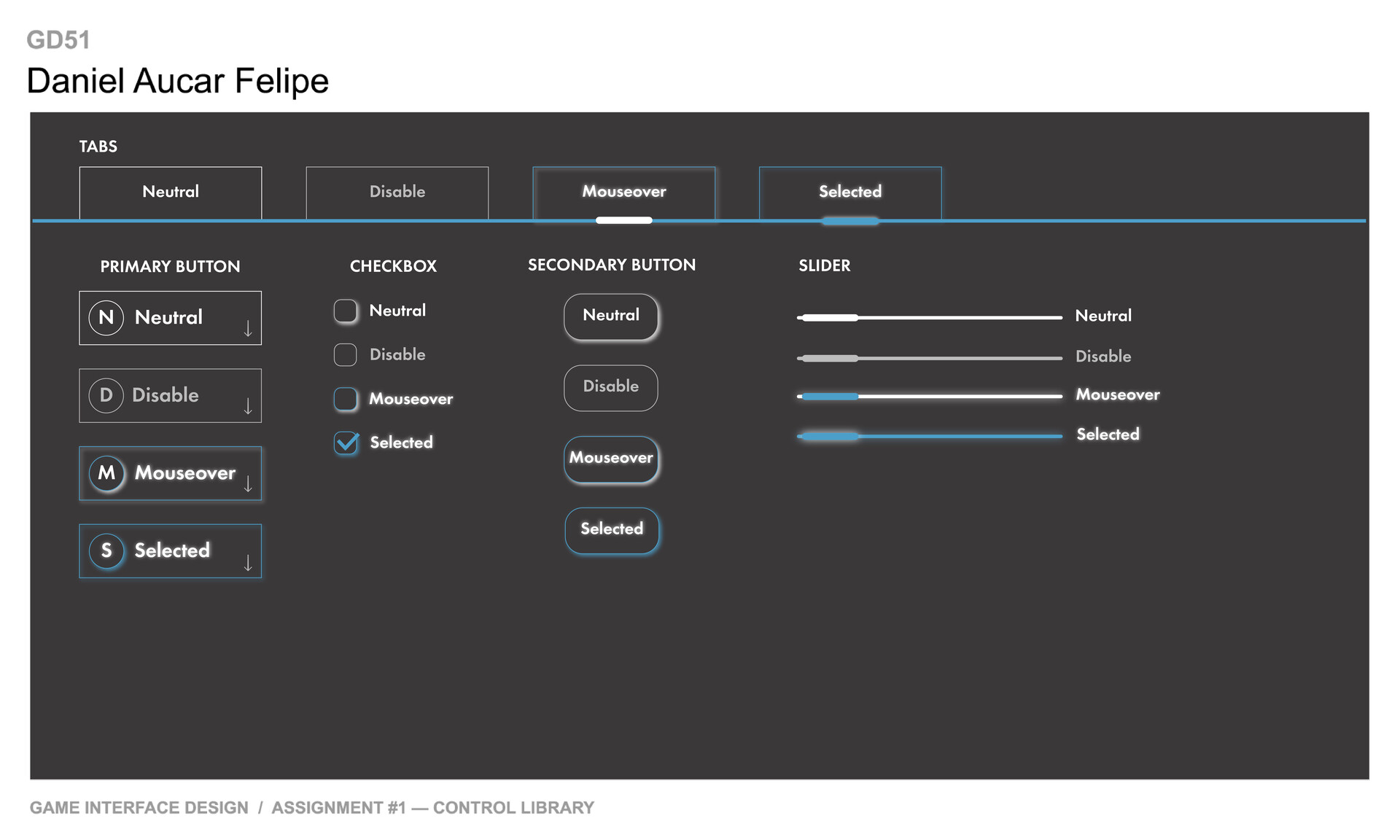Click the Disable checkbox
Image resolution: width=1400 pixels, height=840 pixels.
point(346,355)
